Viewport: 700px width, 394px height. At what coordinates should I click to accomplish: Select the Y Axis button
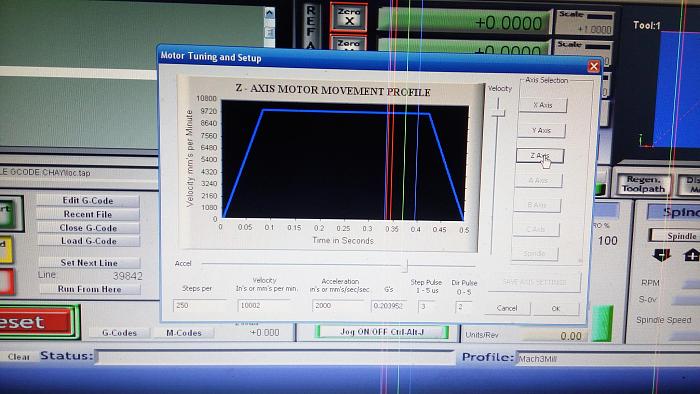coord(542,130)
